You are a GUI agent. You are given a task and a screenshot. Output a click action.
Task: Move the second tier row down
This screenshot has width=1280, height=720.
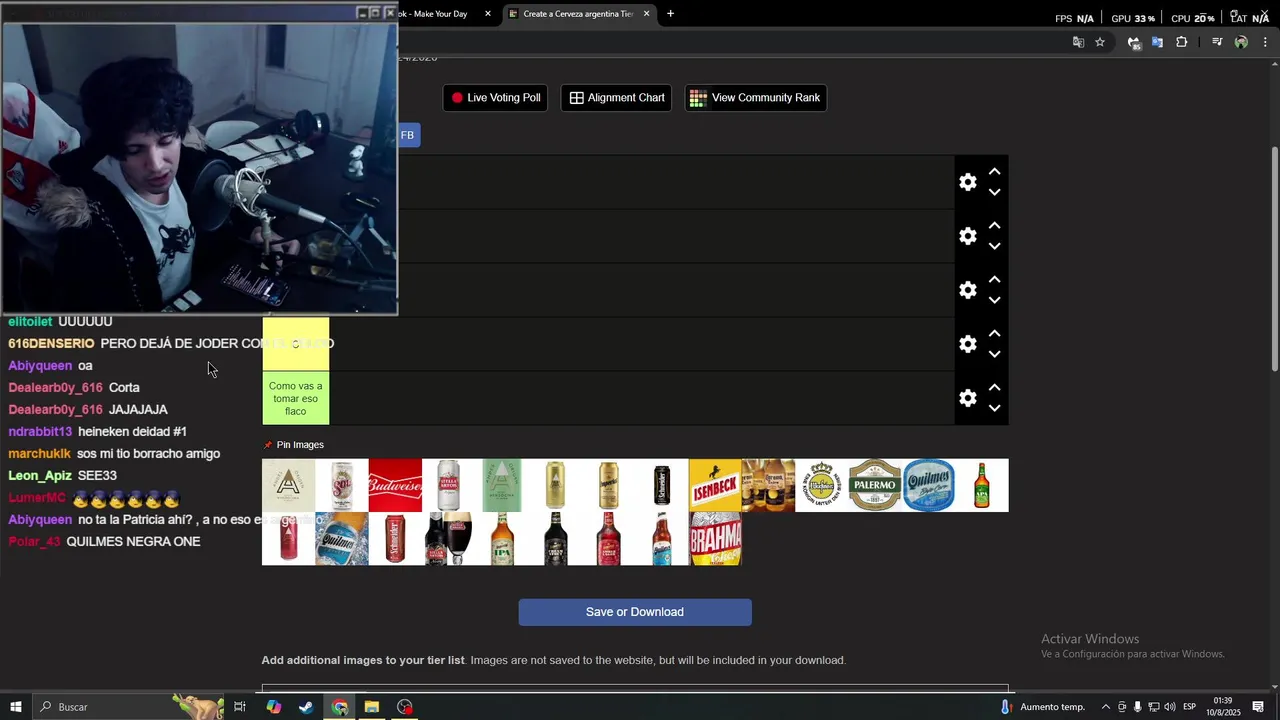click(x=994, y=246)
